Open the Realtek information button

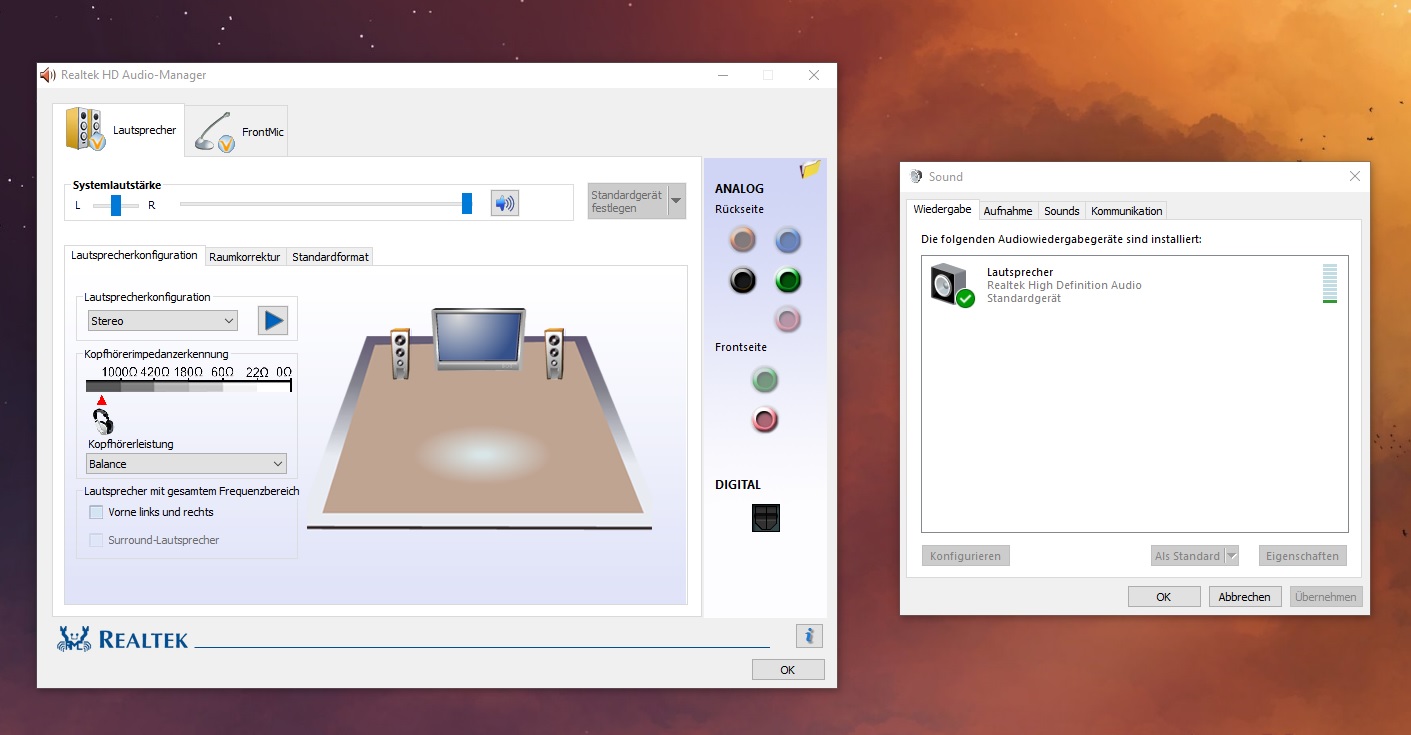(809, 635)
